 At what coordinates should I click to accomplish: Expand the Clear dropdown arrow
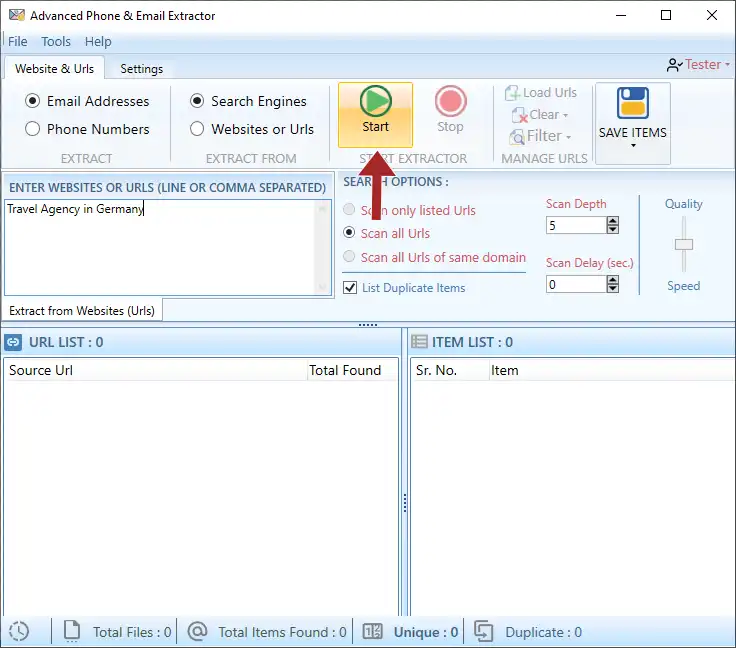566,115
